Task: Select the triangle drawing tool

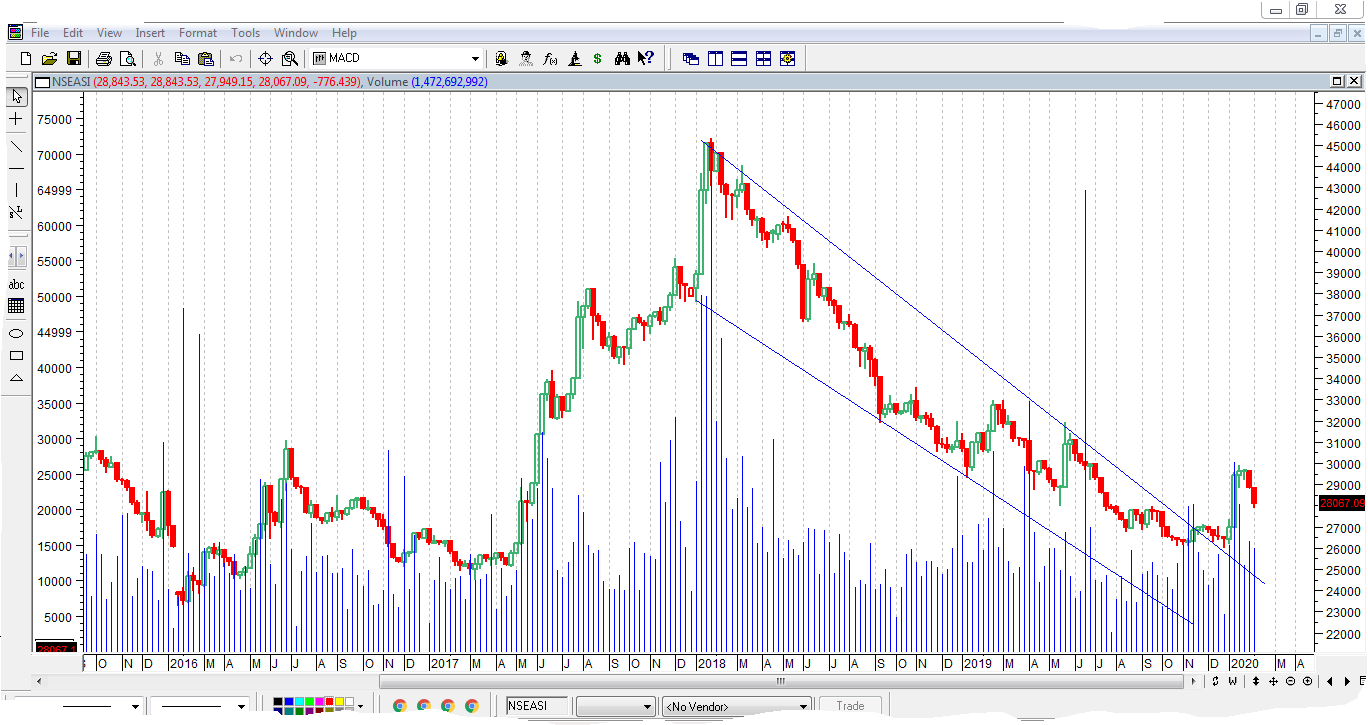Action: 16,378
